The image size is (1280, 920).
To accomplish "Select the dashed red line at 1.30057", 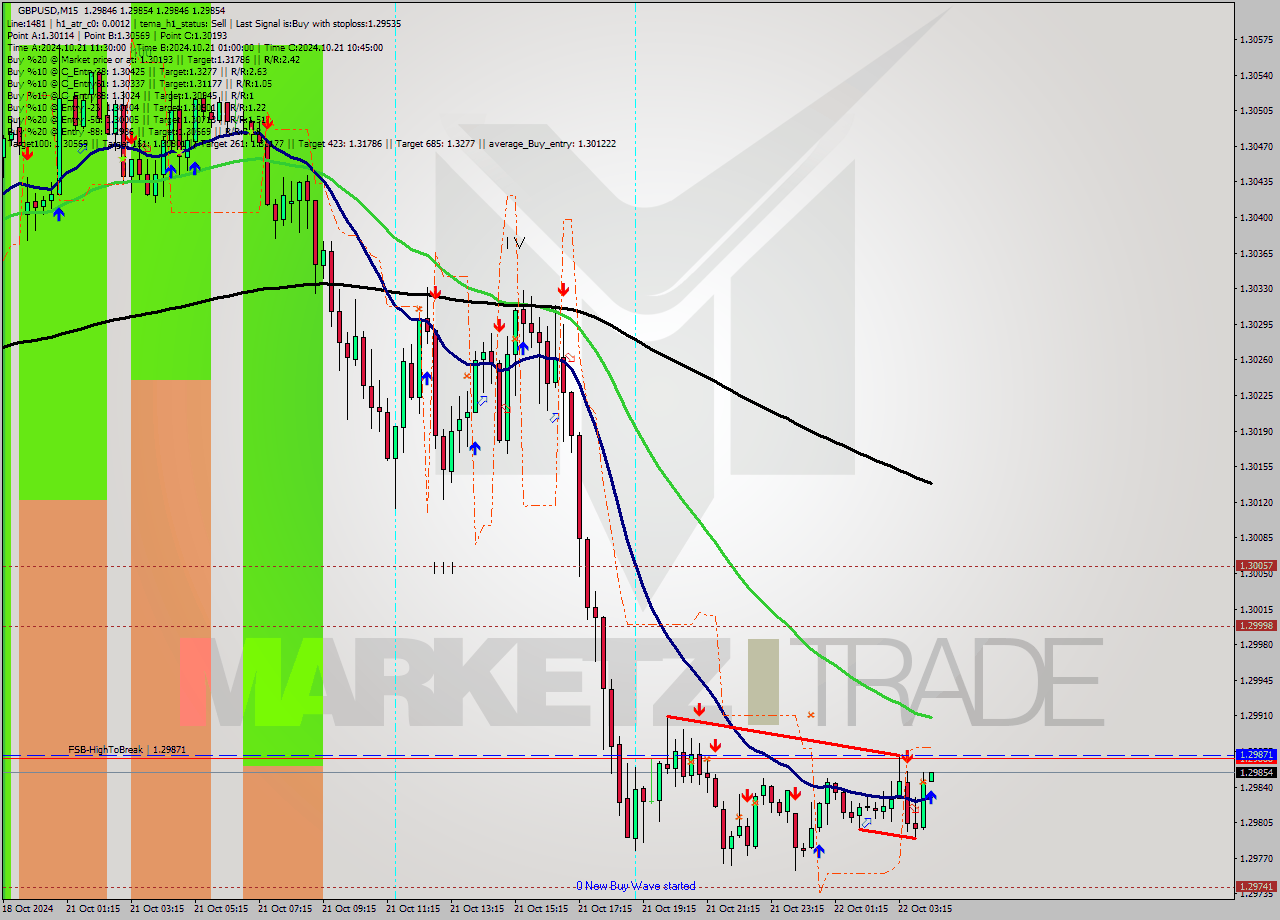I will click(x=618, y=566).
